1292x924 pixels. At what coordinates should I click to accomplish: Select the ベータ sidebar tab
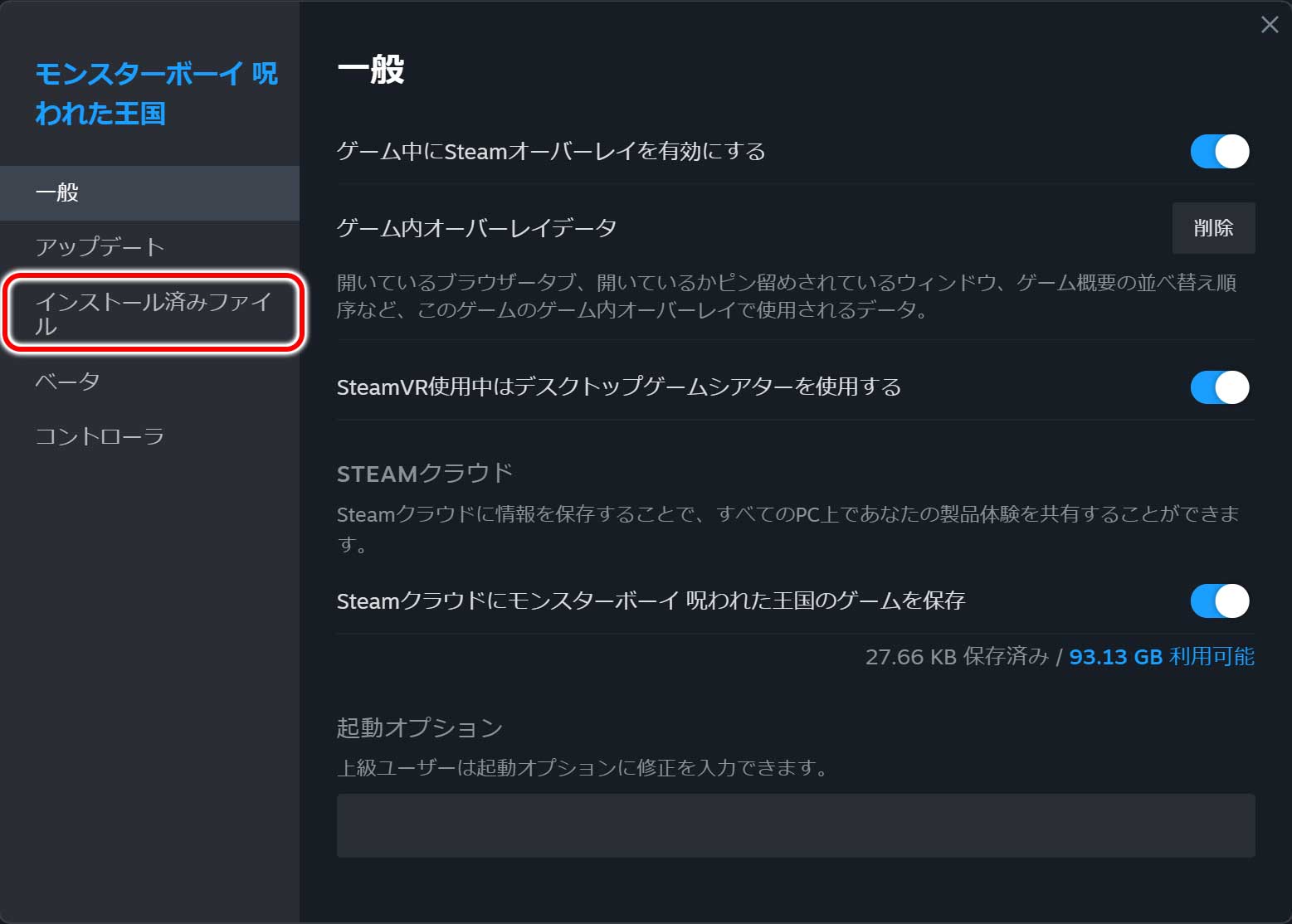(68, 382)
